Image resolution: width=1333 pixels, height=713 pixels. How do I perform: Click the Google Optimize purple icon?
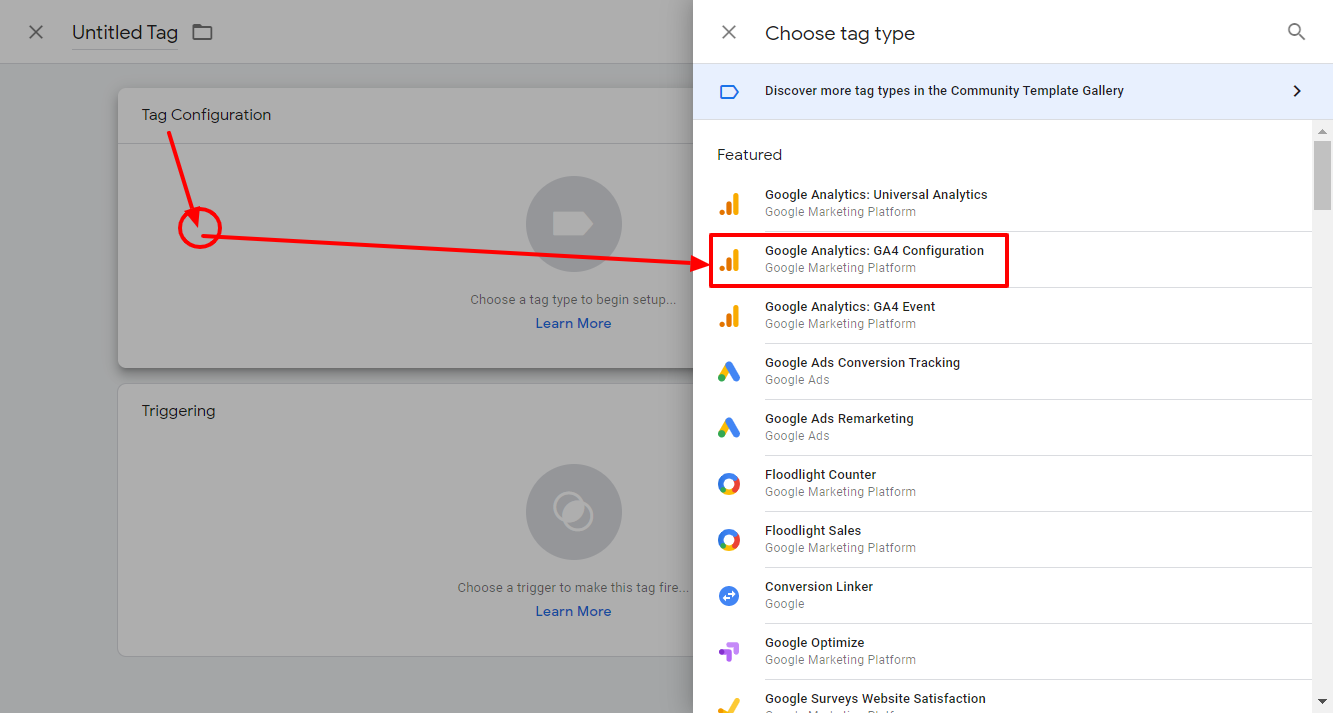(729, 652)
